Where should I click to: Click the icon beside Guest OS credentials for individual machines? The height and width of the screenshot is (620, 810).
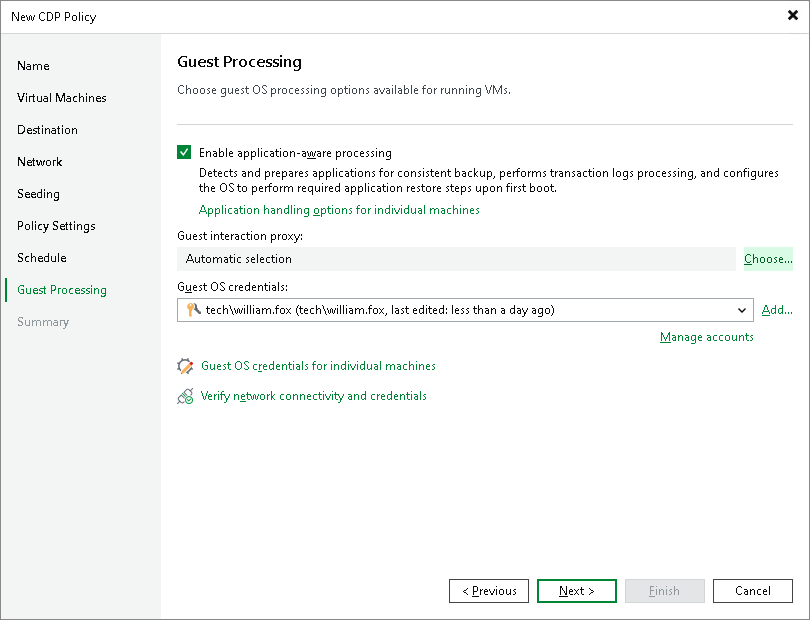click(186, 366)
